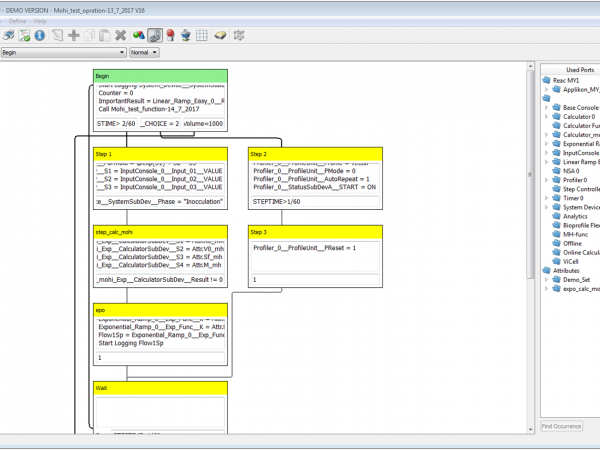Viewport: 600px width, 450px height.
Task: Select the step_calc_mohi header
Action: click(160, 232)
